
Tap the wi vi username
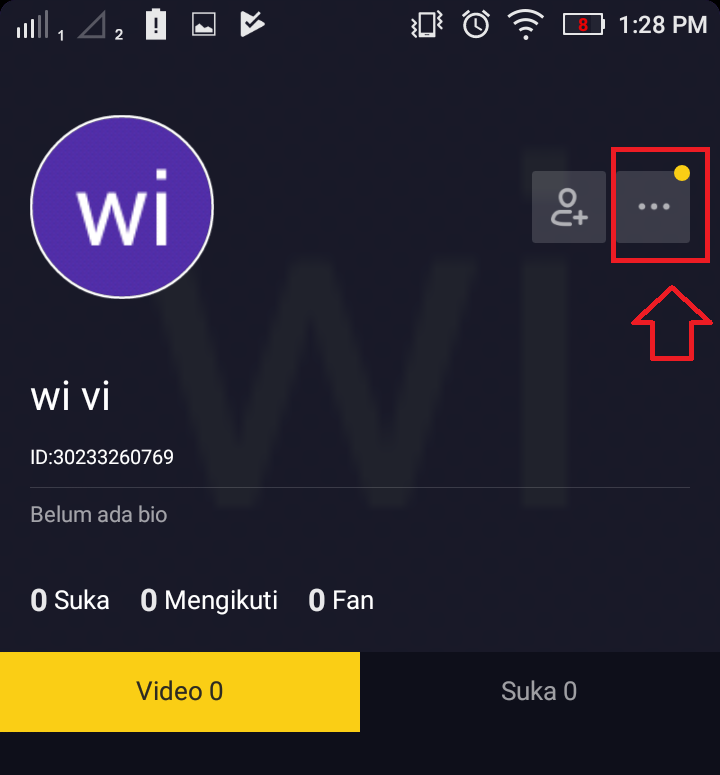coord(70,397)
